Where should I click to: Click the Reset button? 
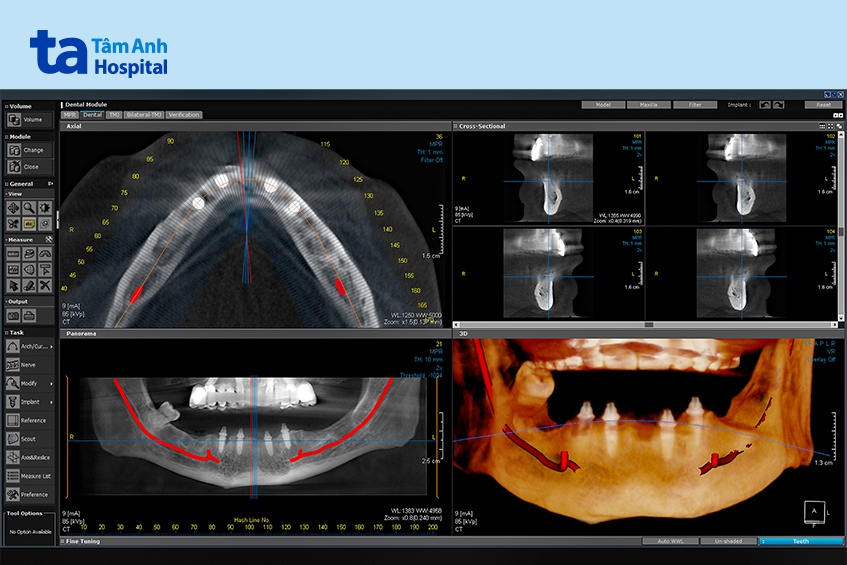point(823,104)
